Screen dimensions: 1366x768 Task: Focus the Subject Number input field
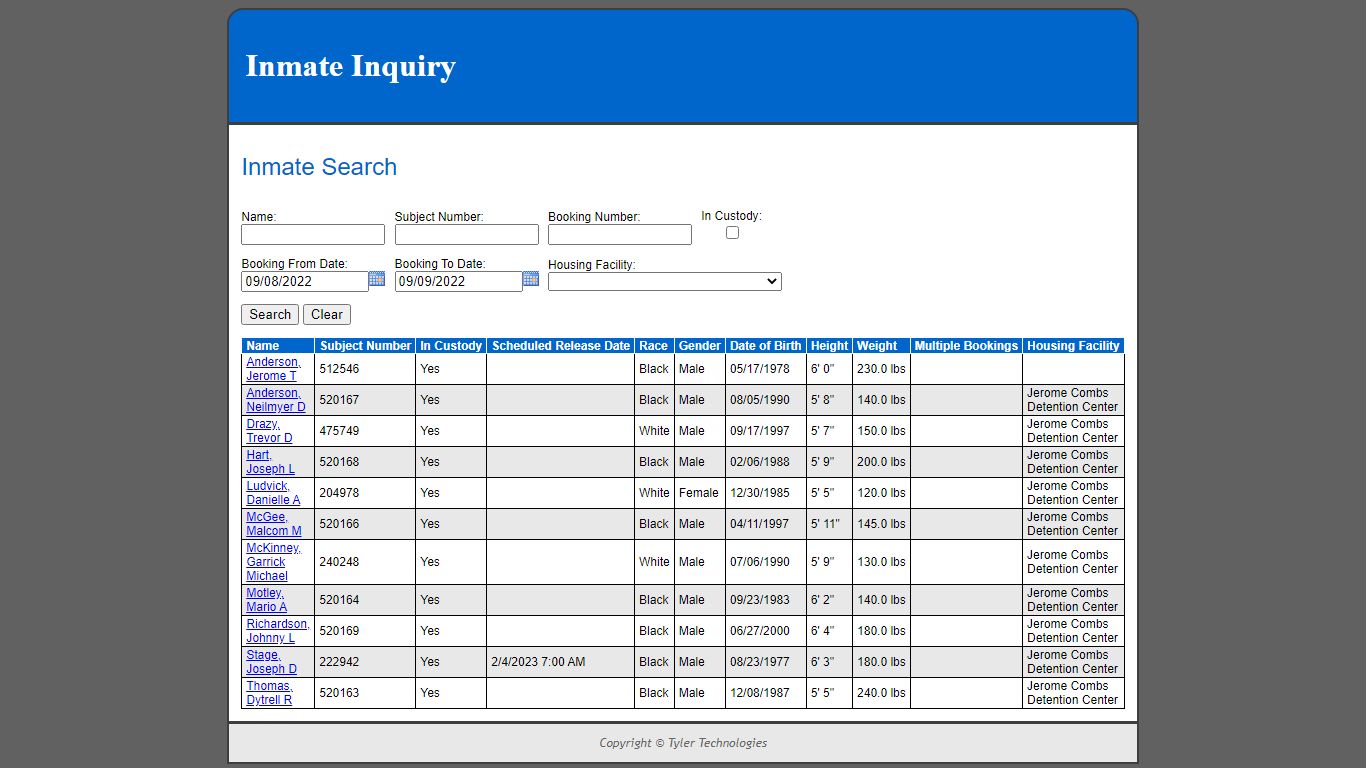(x=467, y=235)
